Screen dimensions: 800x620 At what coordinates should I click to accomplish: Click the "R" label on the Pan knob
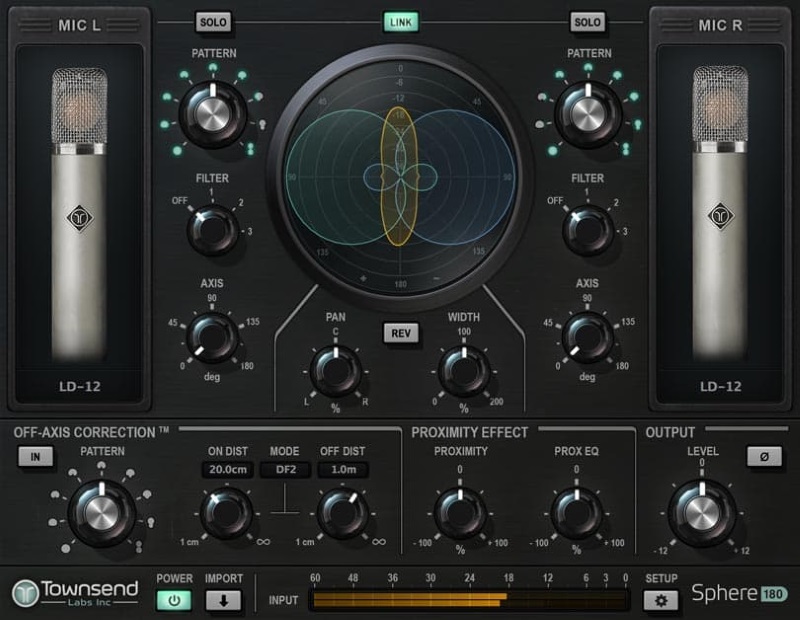(365, 402)
